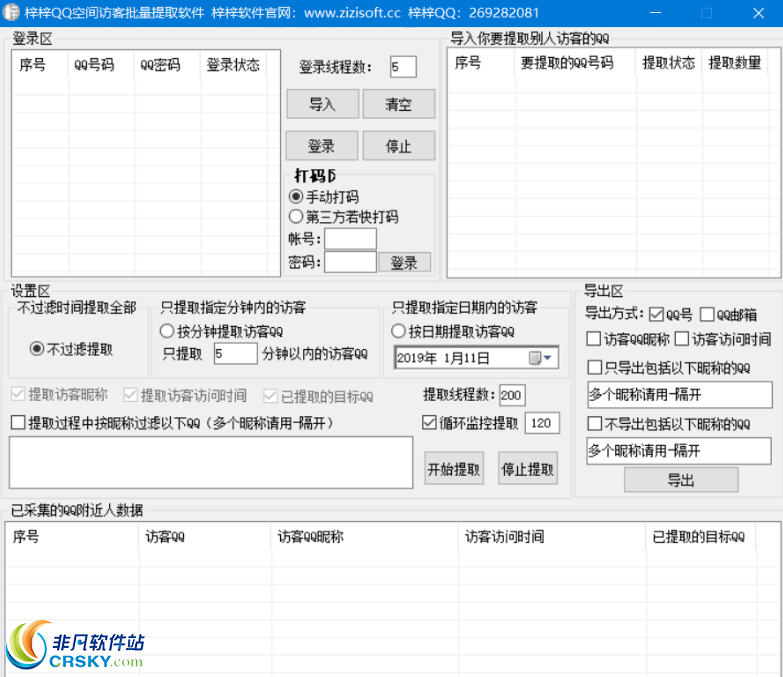
Task: Click the 登录 button beside 停止
Action: click(x=322, y=146)
